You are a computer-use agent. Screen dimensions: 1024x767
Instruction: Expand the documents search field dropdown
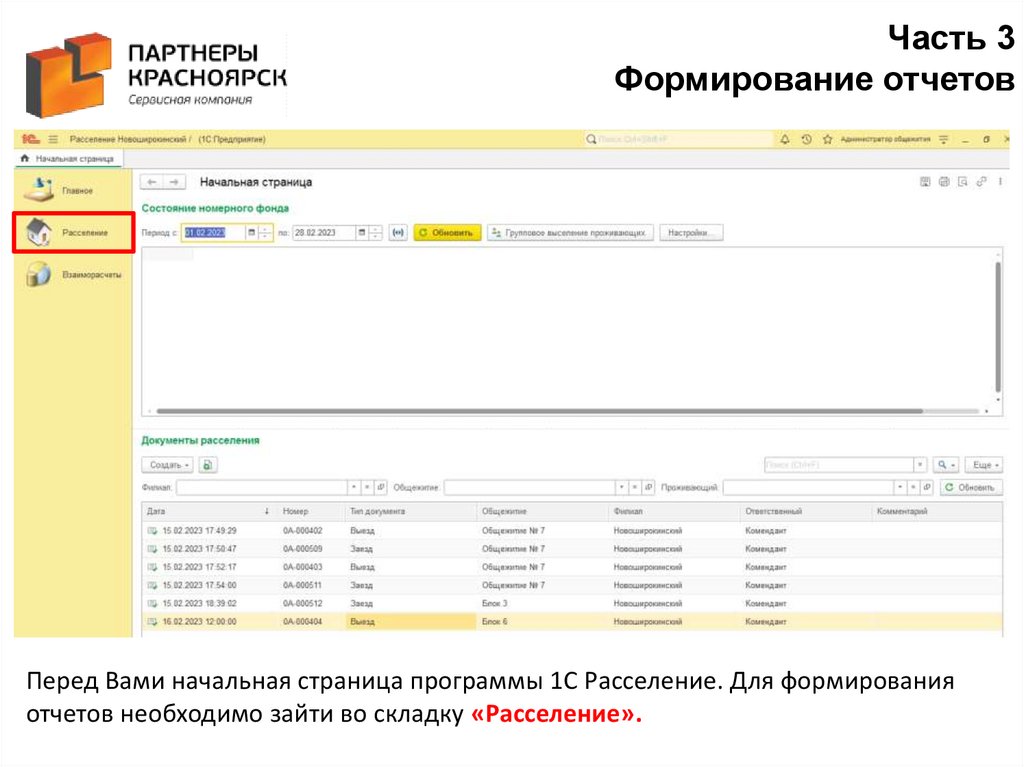[920, 465]
